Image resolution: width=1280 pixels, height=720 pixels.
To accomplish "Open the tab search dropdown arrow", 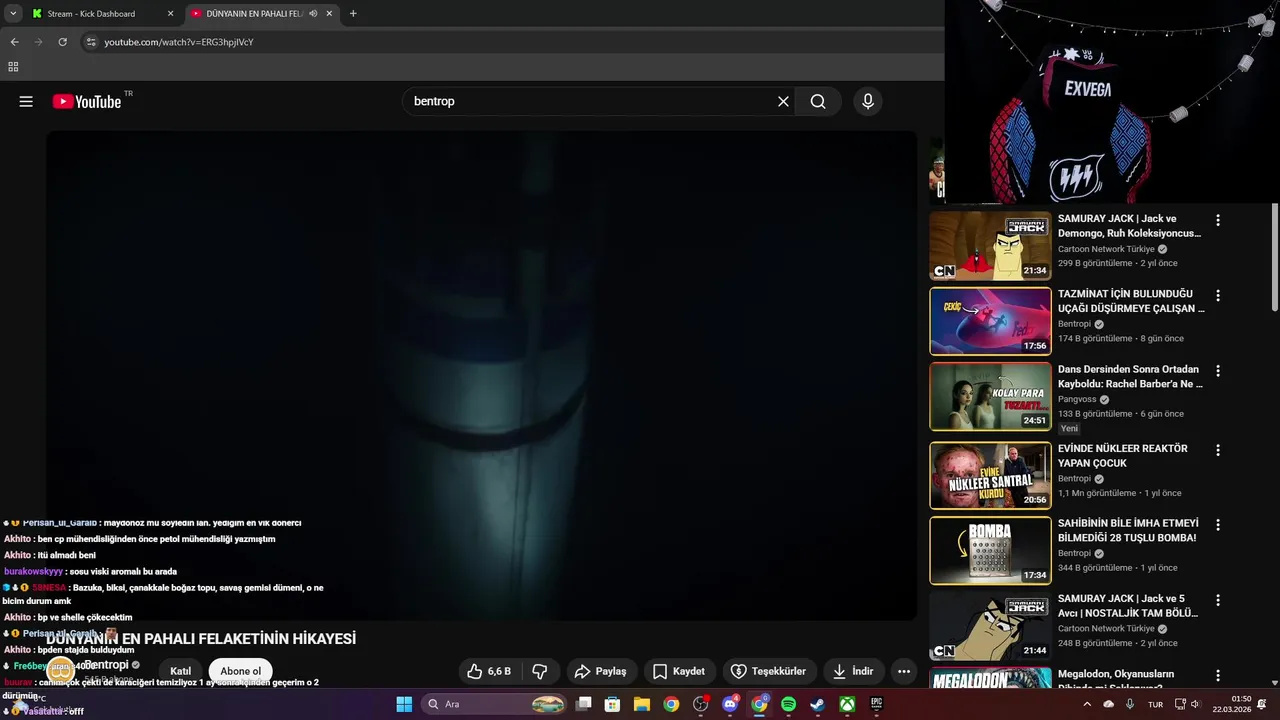I will tap(13, 14).
